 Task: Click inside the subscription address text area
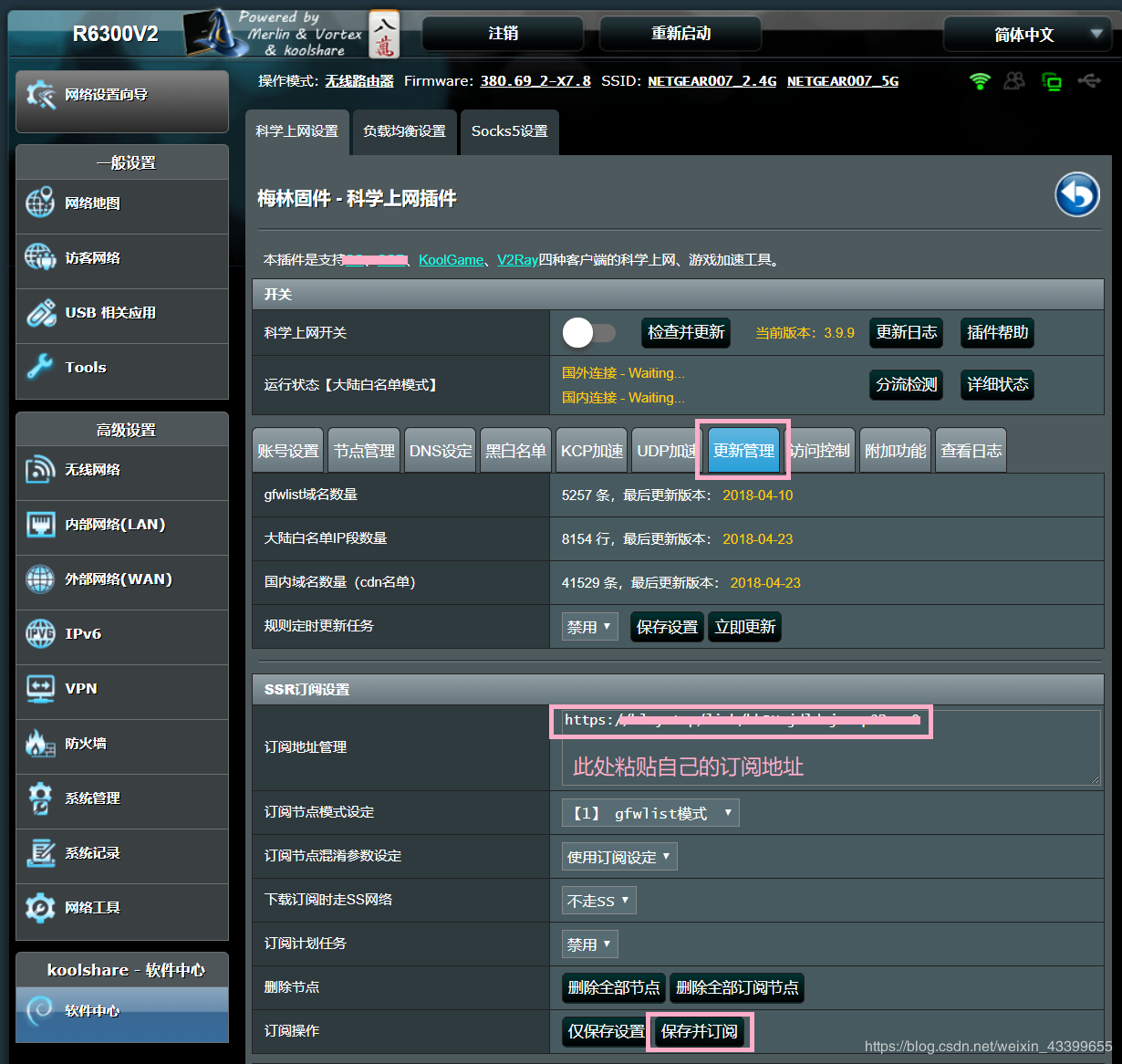(821, 748)
